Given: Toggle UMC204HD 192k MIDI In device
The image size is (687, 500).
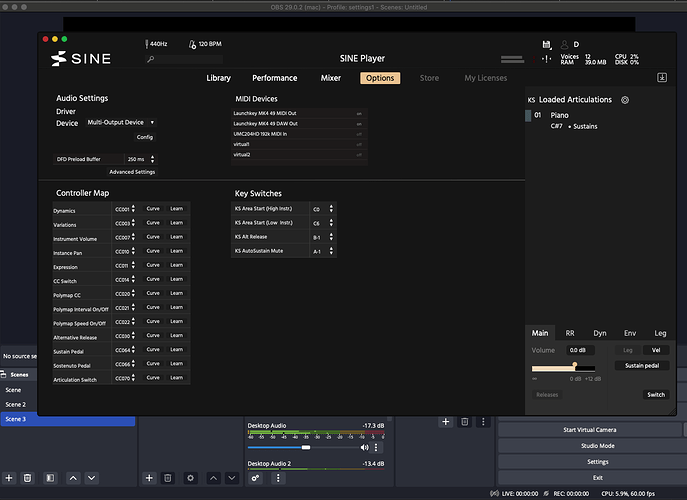Looking at the screenshot, I should (x=359, y=134).
